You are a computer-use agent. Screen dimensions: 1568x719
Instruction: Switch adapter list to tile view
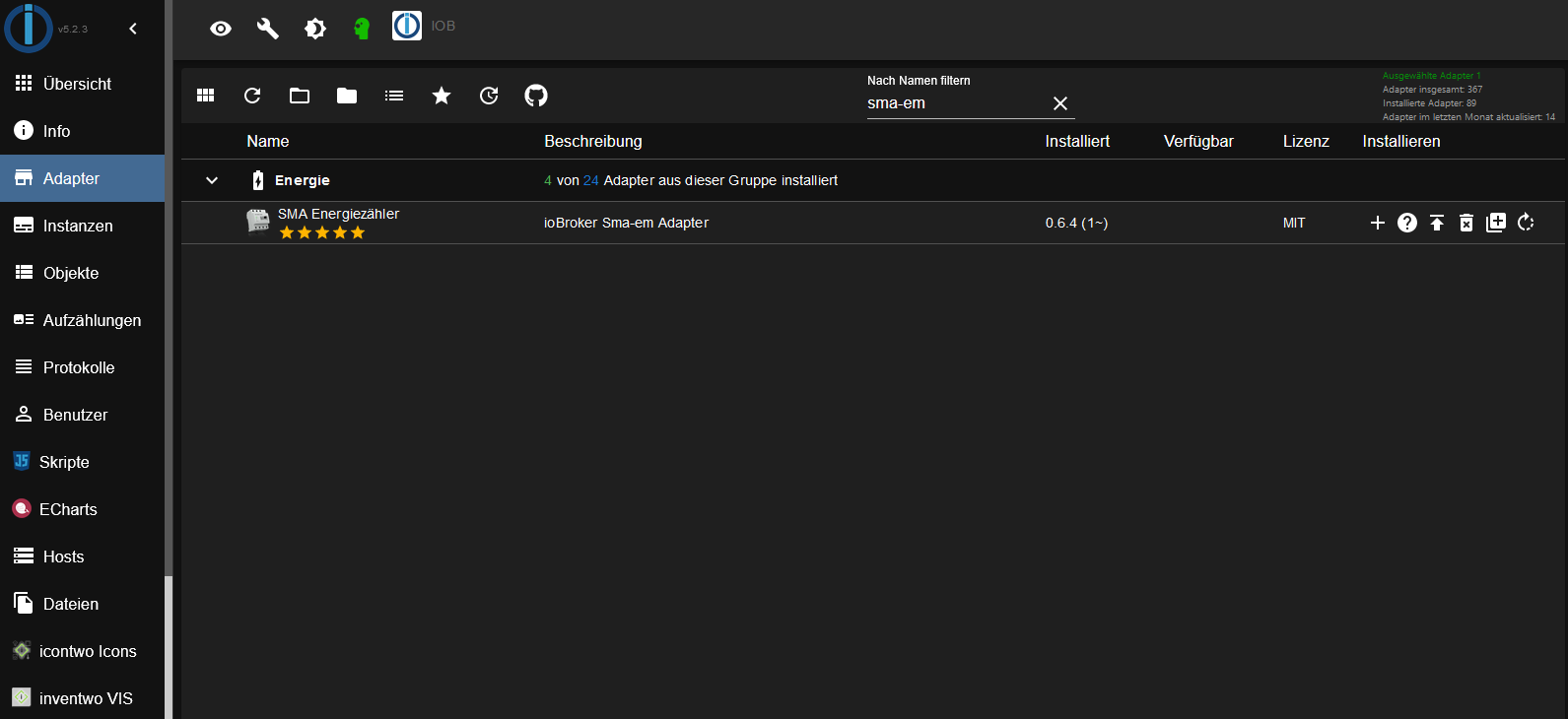(x=205, y=96)
